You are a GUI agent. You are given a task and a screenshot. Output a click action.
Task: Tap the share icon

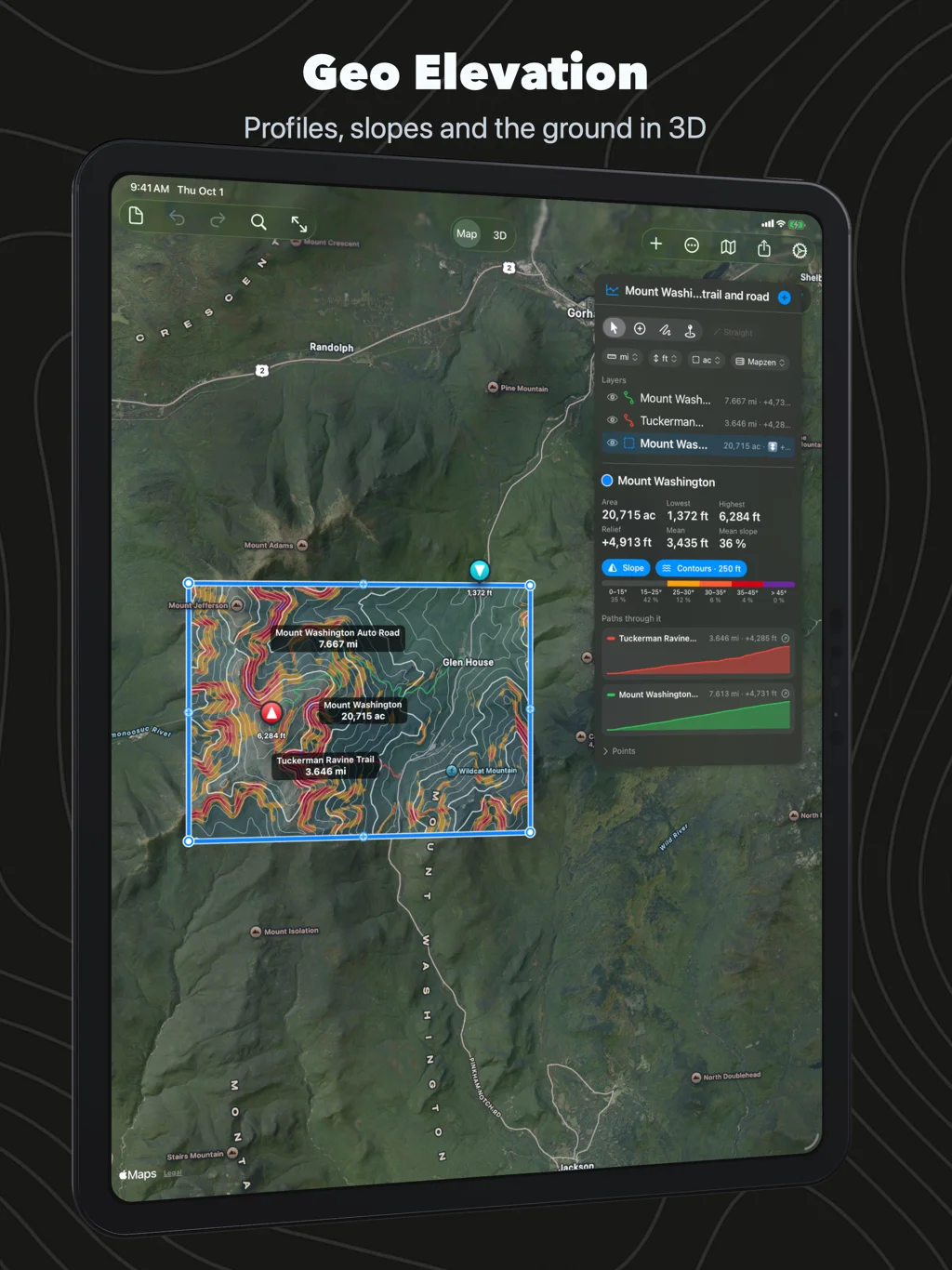(x=764, y=247)
